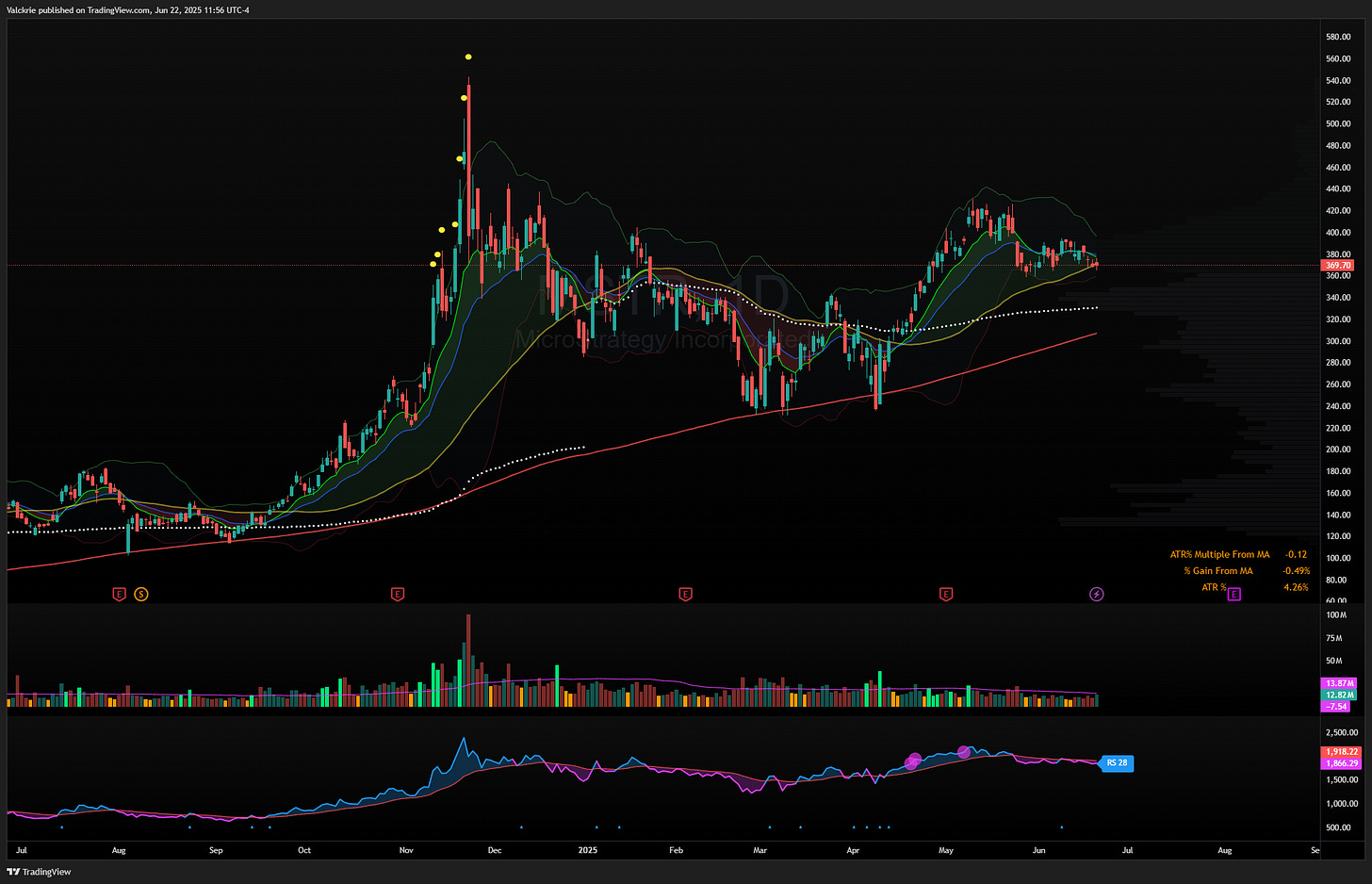The width and height of the screenshot is (1372, 884).
Task: Click the topmost yellow dot above November peak
Action: coord(468,57)
